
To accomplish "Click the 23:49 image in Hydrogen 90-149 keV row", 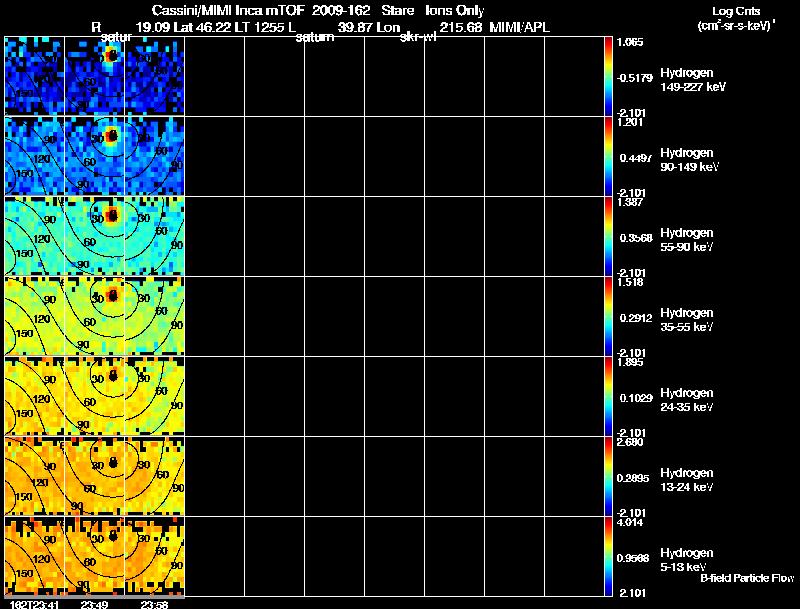I will tap(94, 156).
